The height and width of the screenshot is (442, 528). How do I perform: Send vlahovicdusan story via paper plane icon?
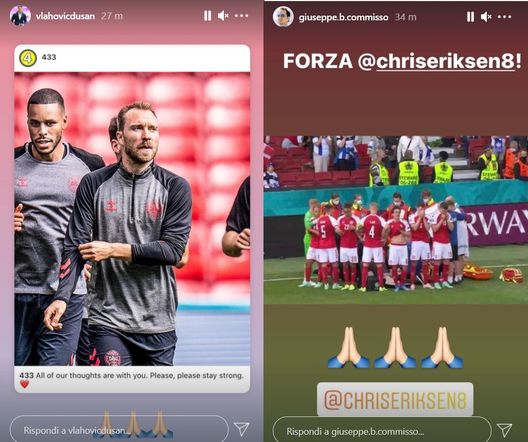point(241,429)
